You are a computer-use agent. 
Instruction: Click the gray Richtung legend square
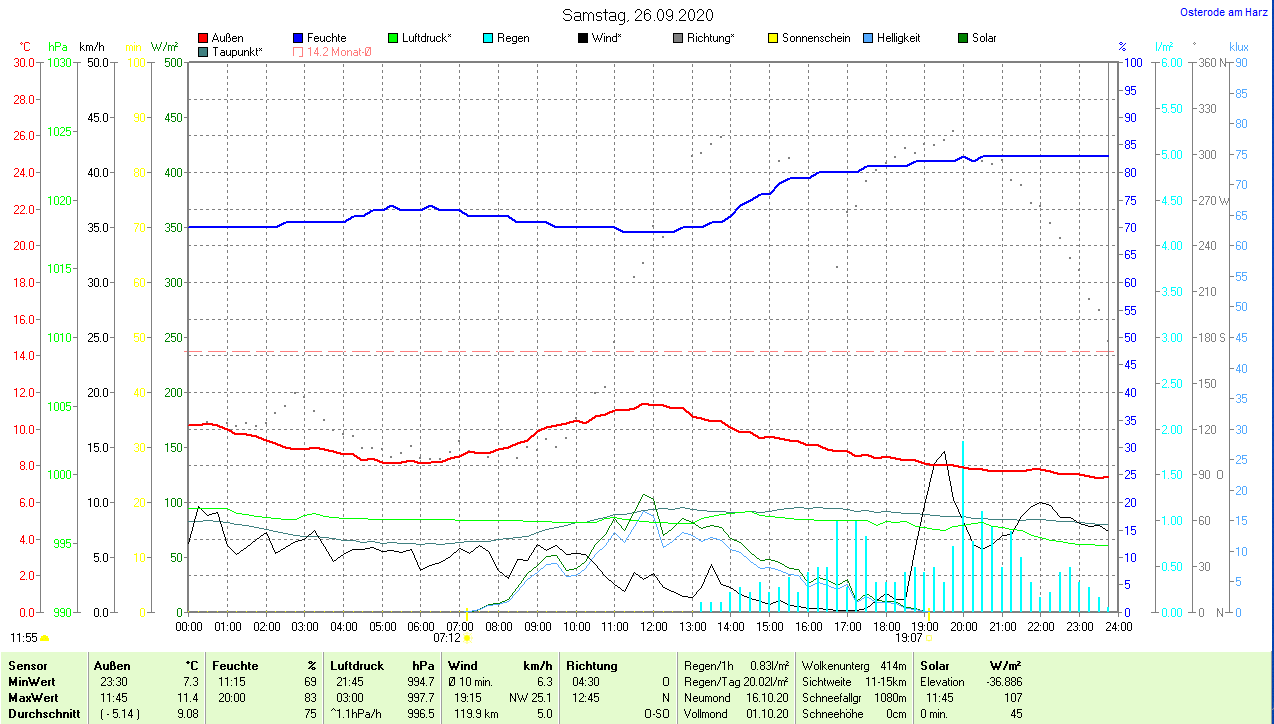(x=678, y=39)
